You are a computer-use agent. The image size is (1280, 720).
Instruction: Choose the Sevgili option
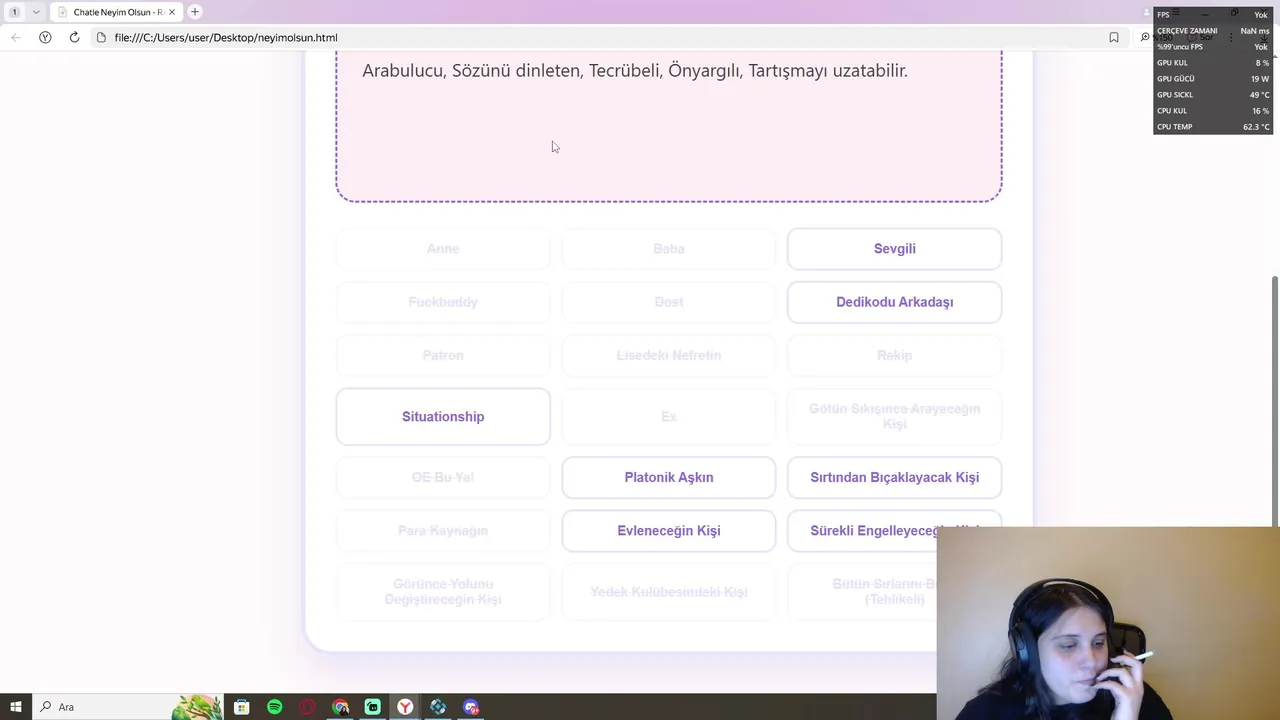[894, 249]
